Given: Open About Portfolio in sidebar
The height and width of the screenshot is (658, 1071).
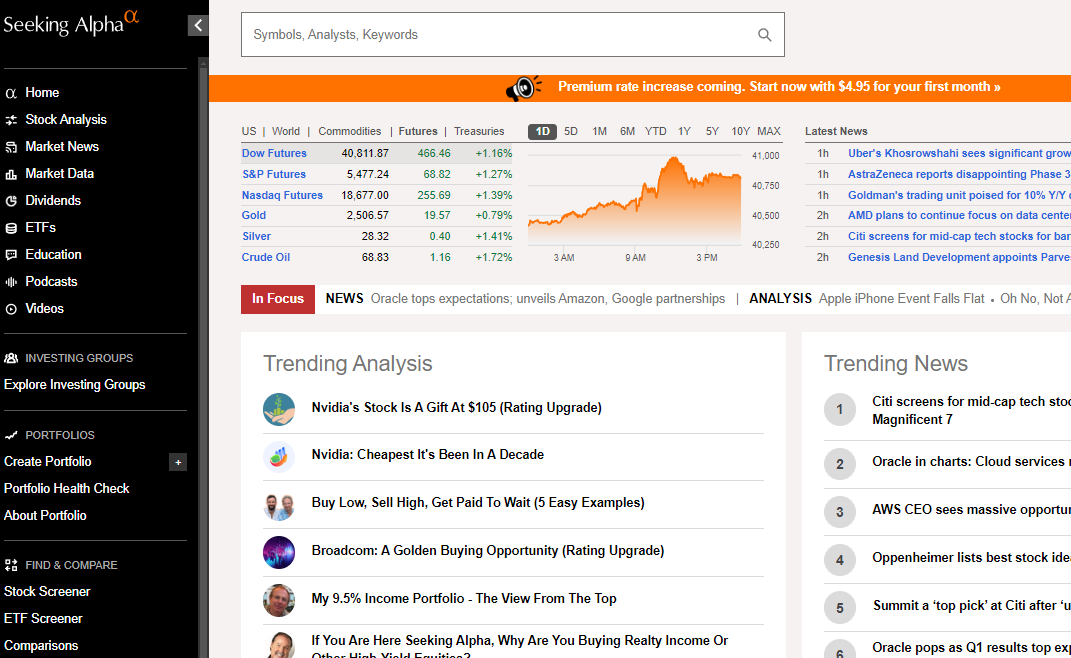Looking at the screenshot, I should 45,516.
